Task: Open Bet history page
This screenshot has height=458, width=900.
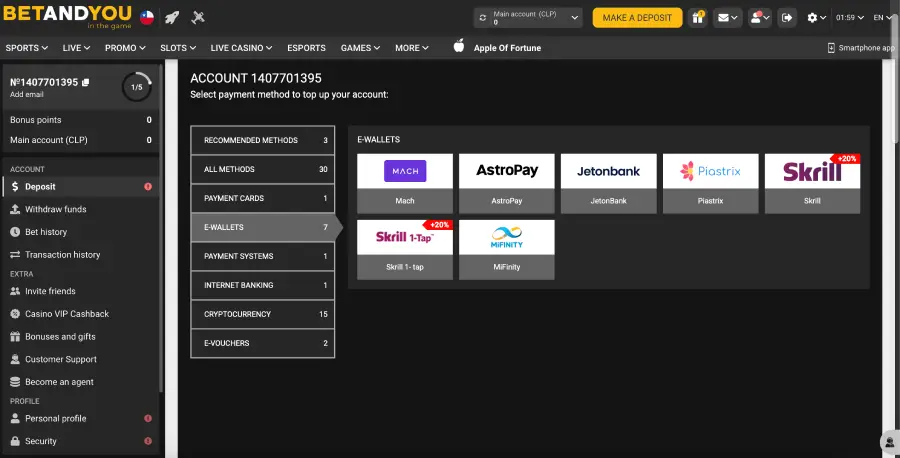Action: (80, 232)
